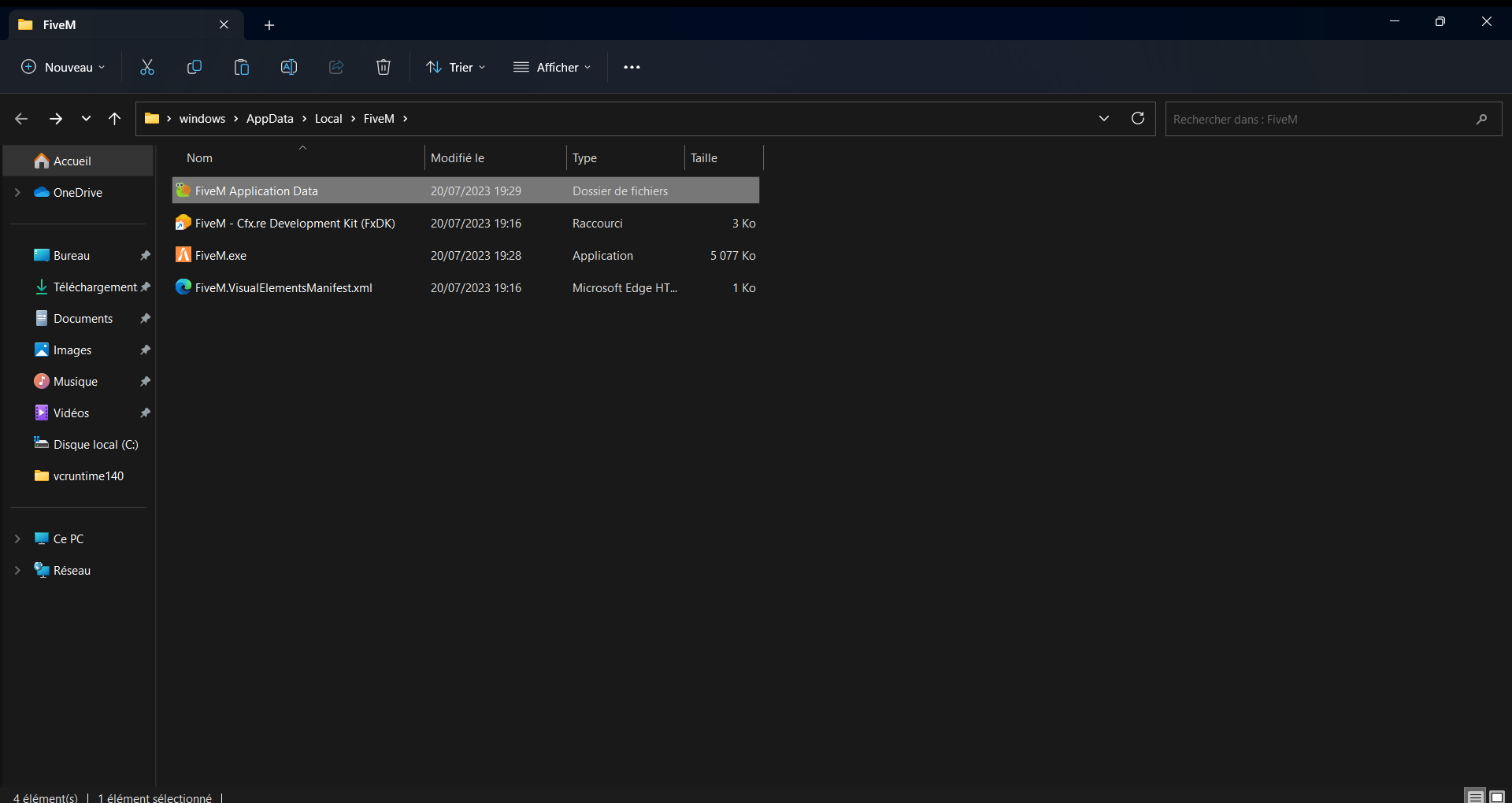Open the three-dot more options menu
This screenshot has height=803, width=1512.
pos(632,68)
